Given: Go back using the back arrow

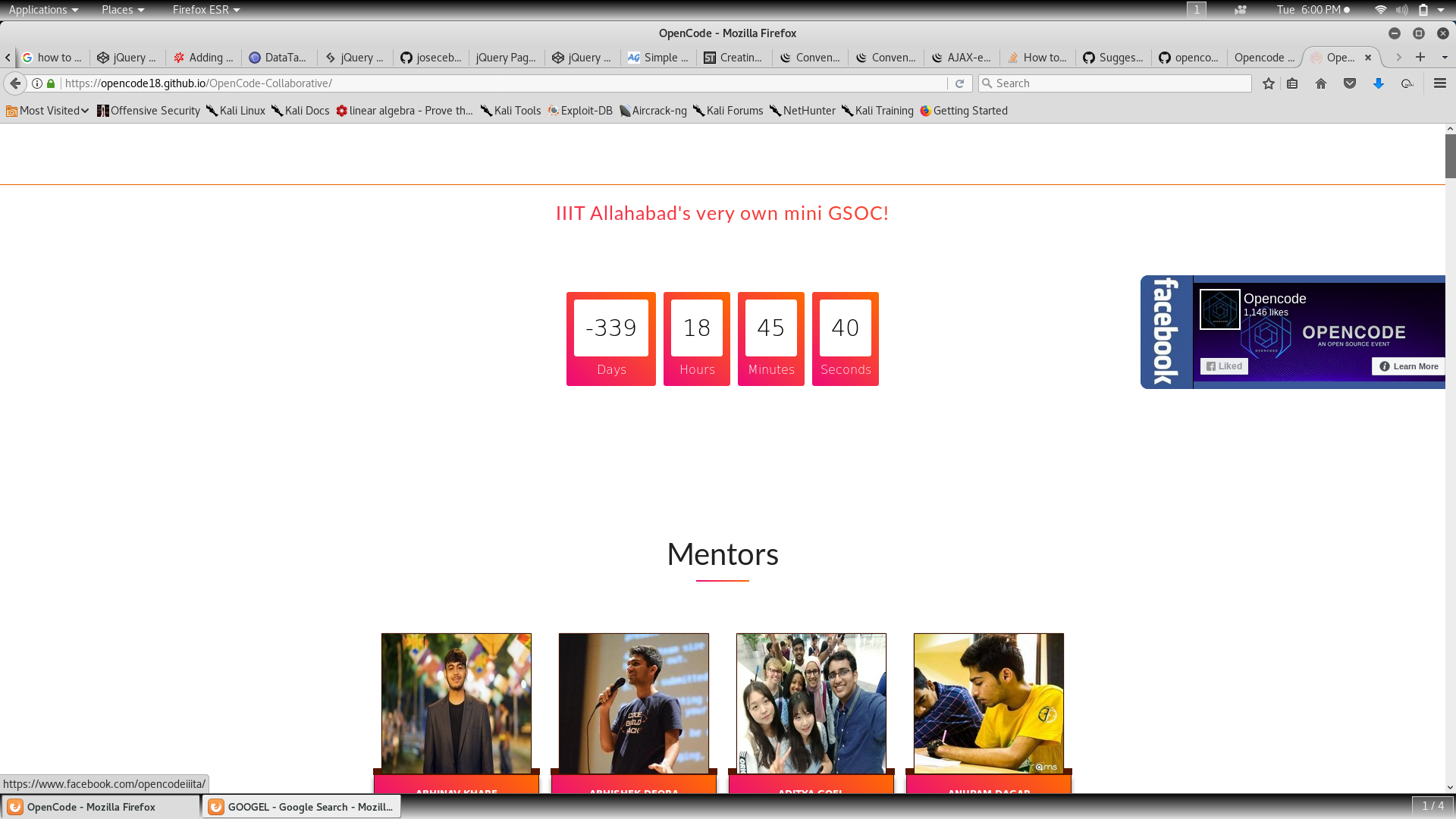Looking at the screenshot, I should [x=15, y=83].
